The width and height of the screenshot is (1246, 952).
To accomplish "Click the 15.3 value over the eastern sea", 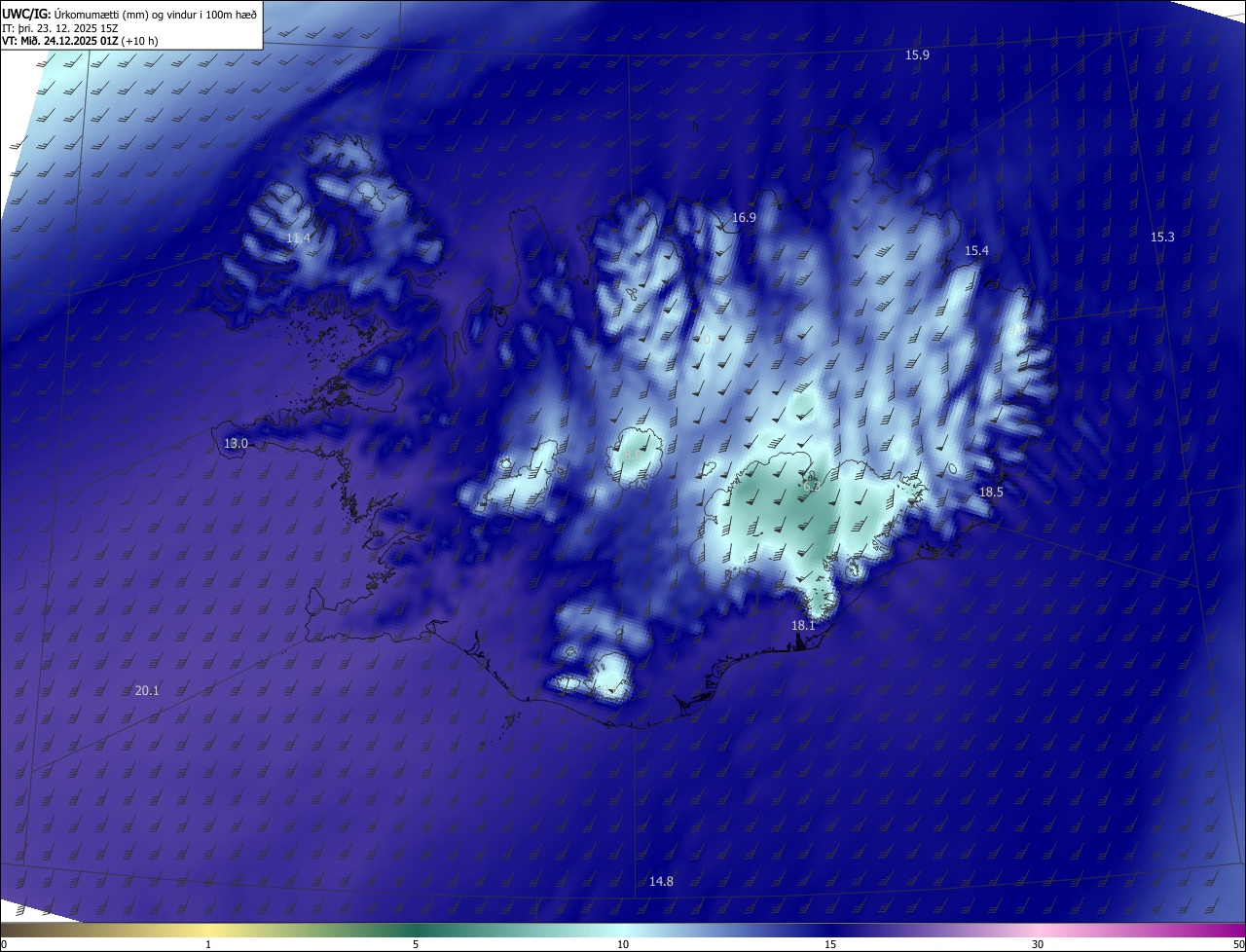I will [x=1162, y=238].
